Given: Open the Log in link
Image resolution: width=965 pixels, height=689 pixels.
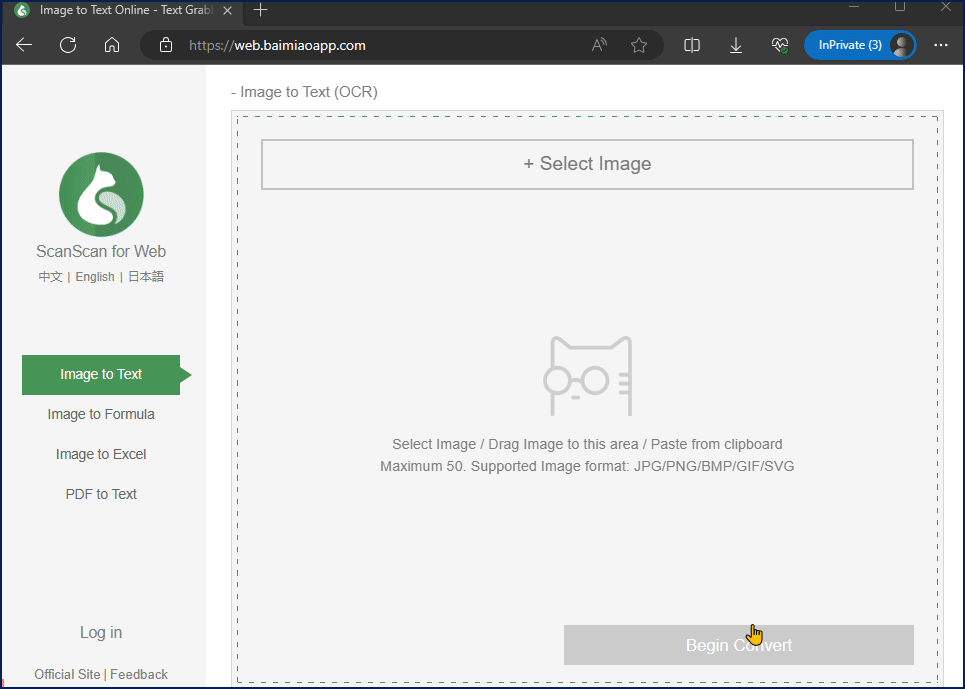Looking at the screenshot, I should pos(101,632).
